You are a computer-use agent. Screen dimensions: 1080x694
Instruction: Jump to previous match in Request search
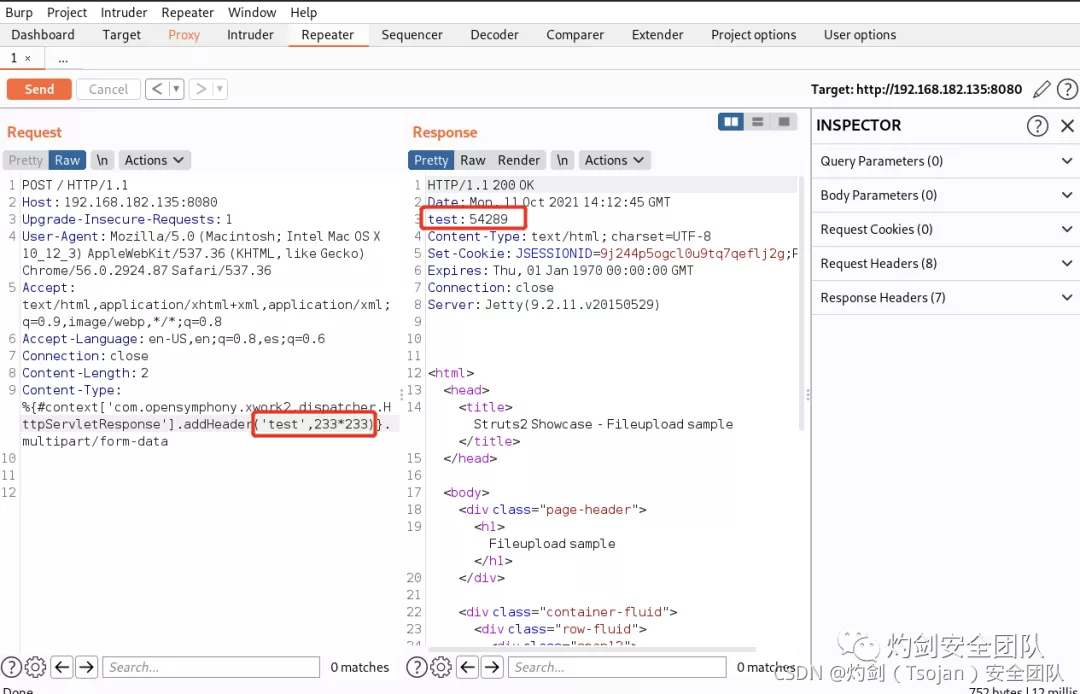62,666
